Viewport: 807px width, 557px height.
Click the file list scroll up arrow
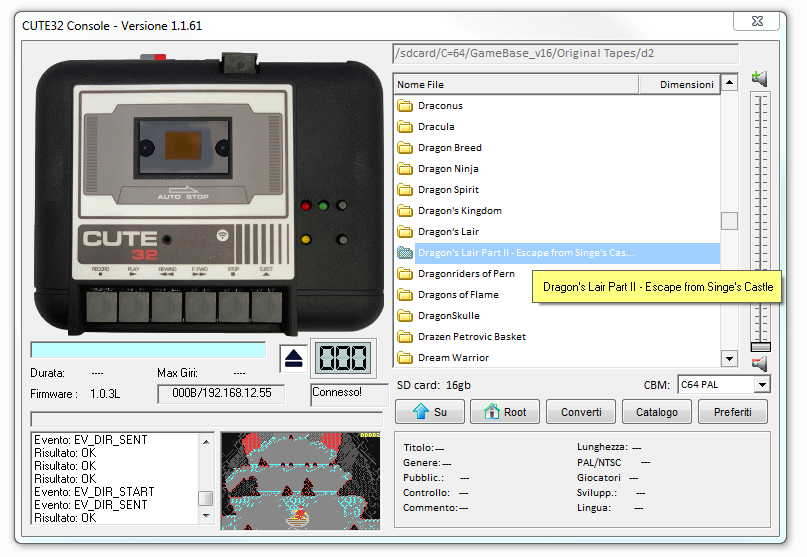729,82
